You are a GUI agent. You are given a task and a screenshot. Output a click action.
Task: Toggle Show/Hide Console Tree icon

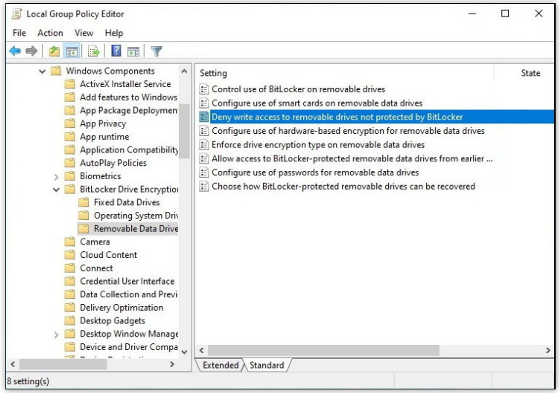coord(72,51)
